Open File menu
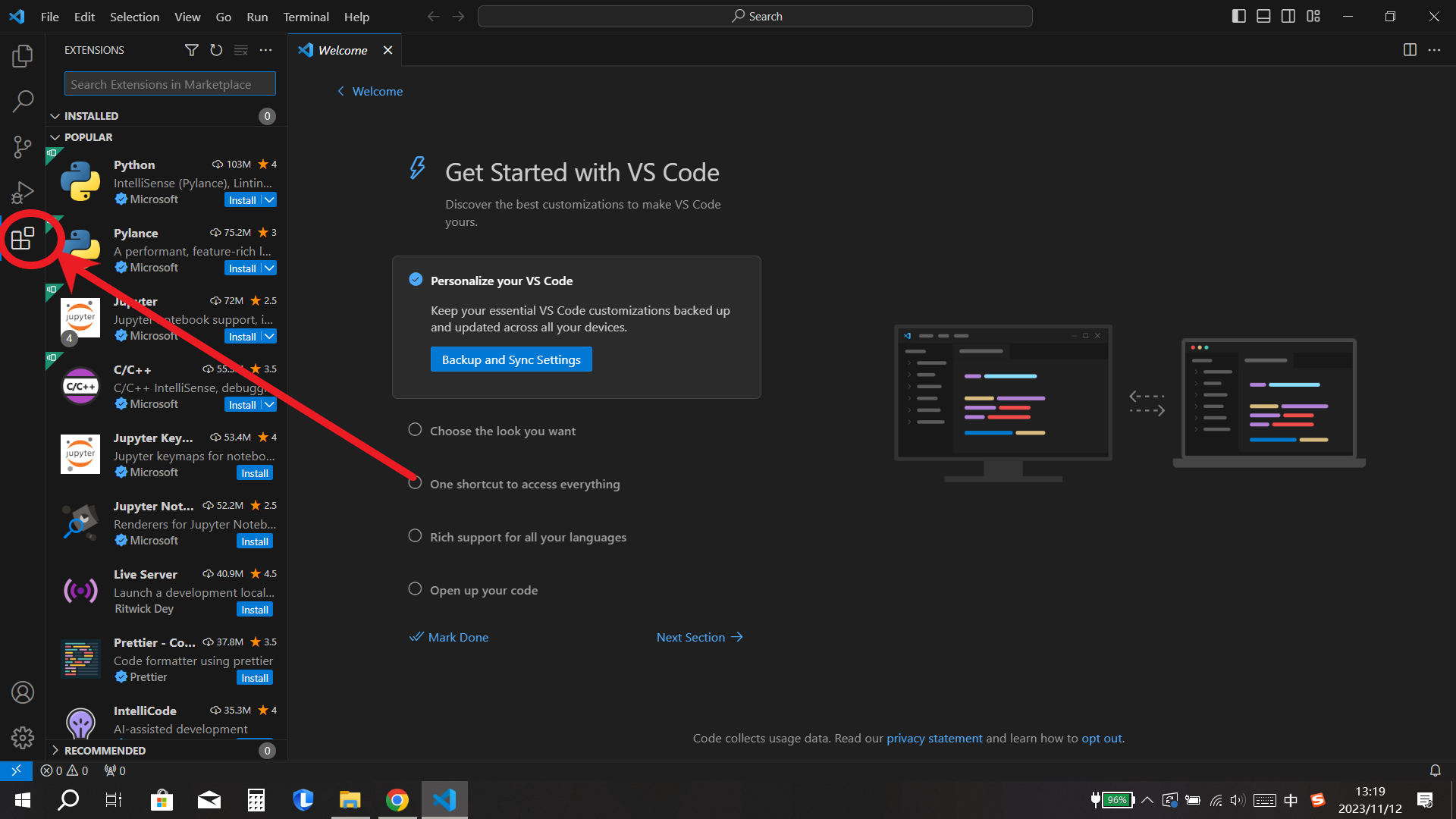The image size is (1456, 819). 50,17
